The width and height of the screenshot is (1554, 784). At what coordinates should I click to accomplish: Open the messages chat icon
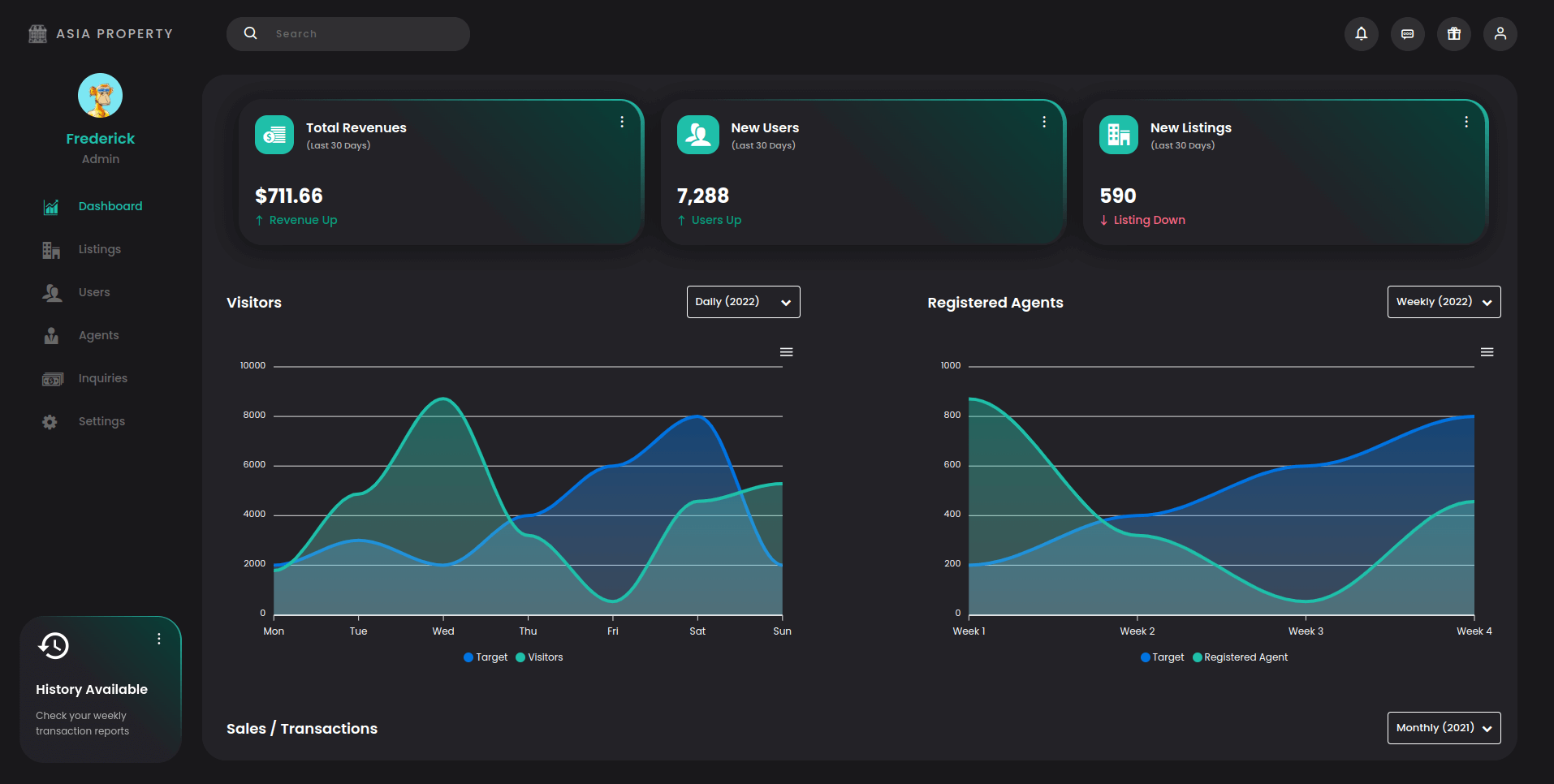pos(1407,34)
